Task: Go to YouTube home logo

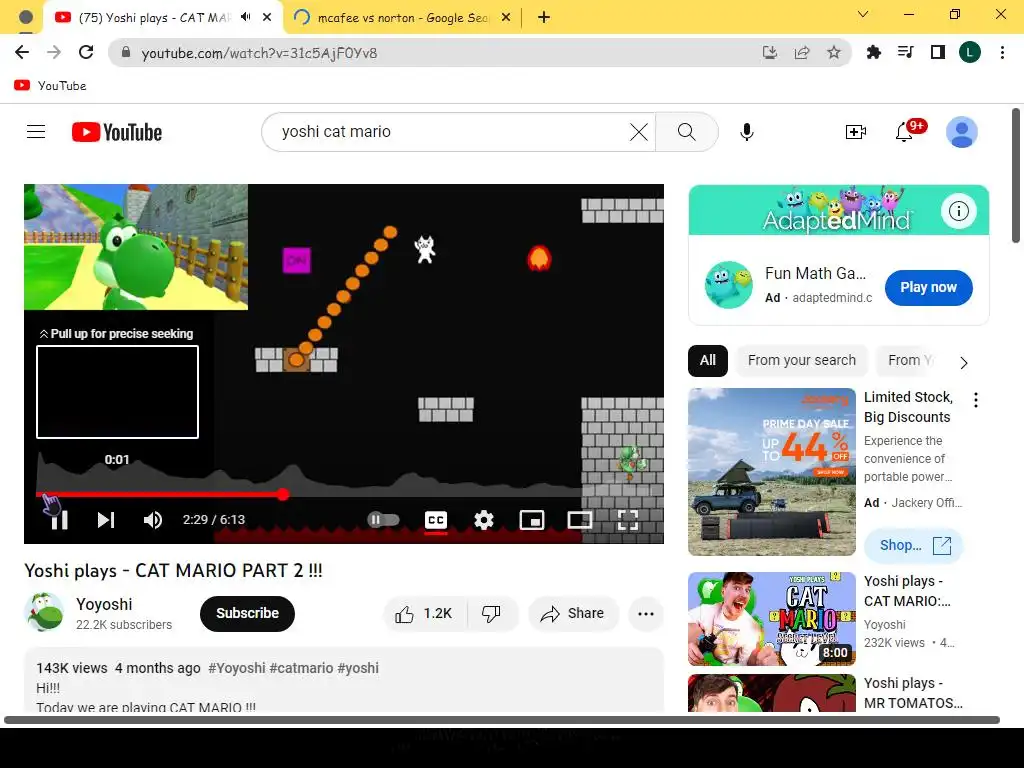Action: (x=117, y=132)
